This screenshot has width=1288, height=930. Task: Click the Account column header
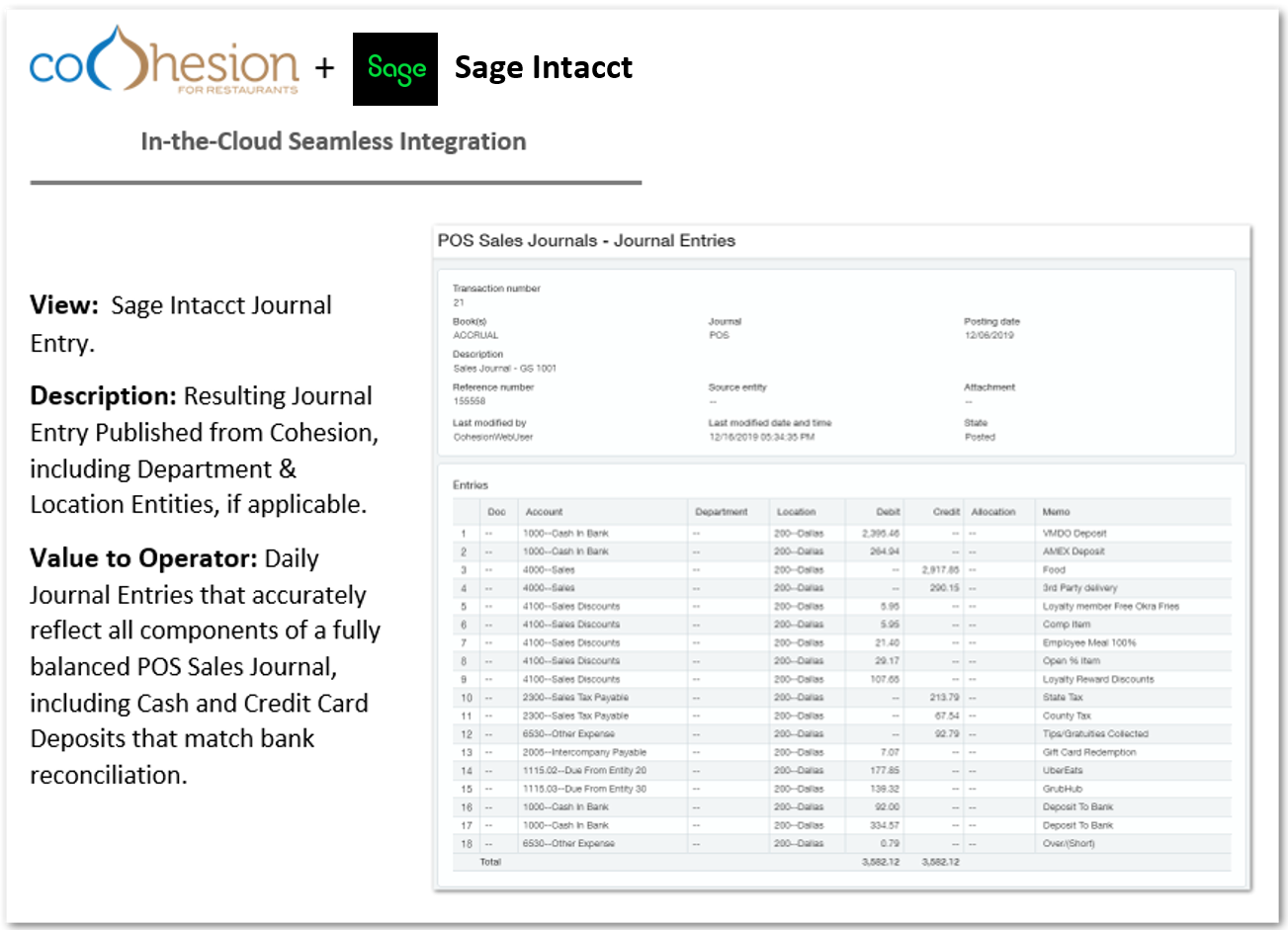[544, 512]
